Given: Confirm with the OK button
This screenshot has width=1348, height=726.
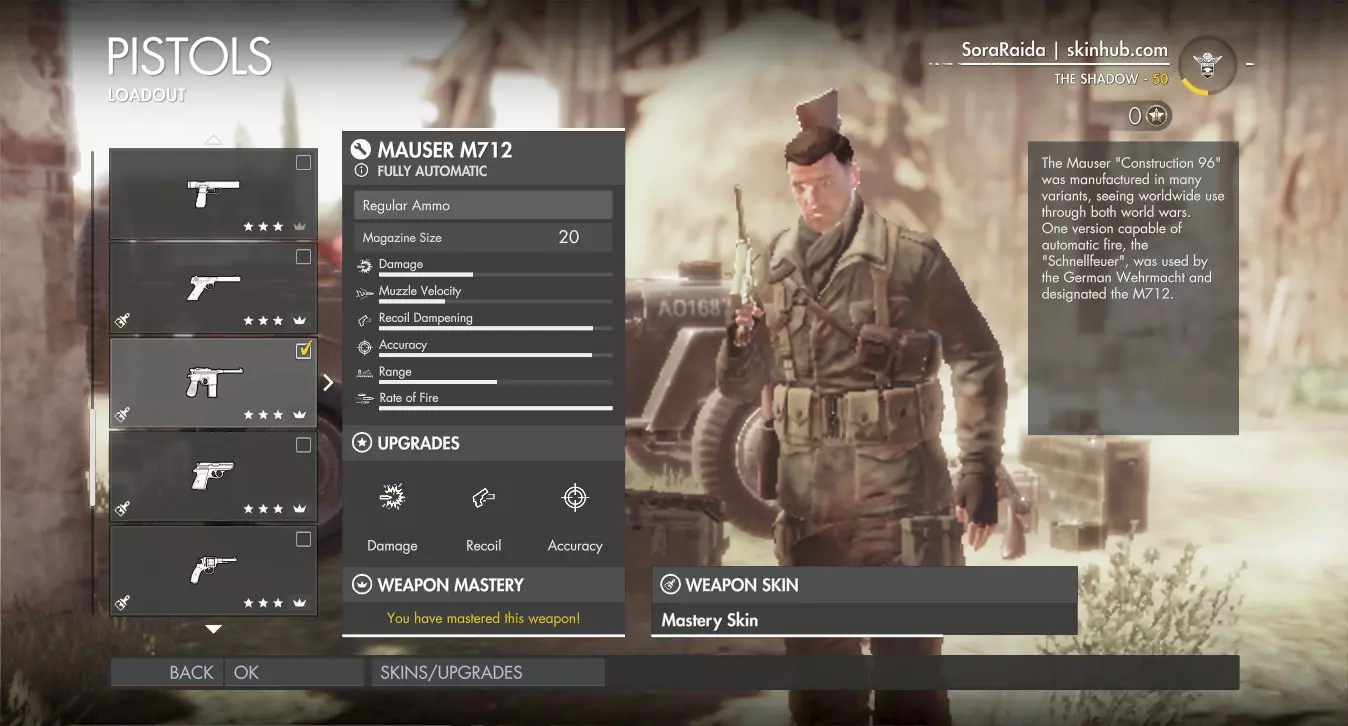Looking at the screenshot, I should tap(294, 672).
